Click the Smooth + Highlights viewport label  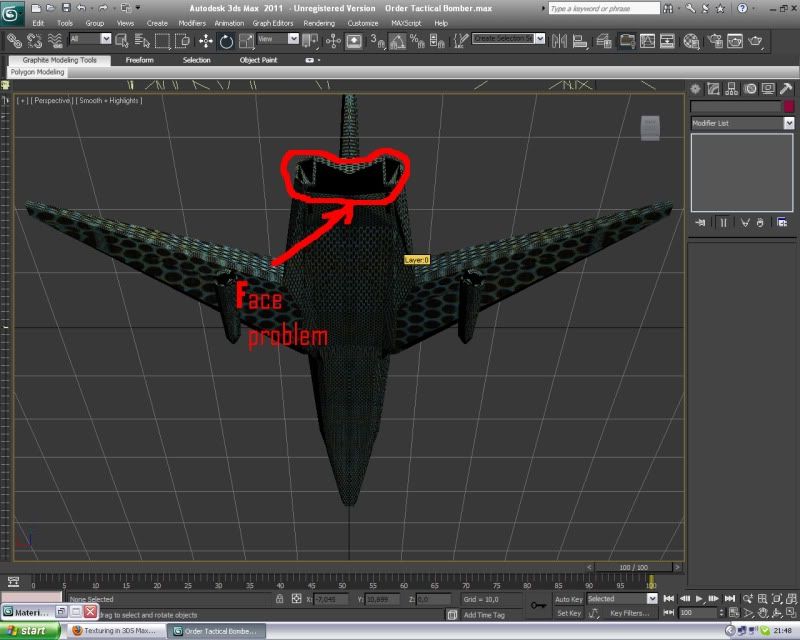109,101
